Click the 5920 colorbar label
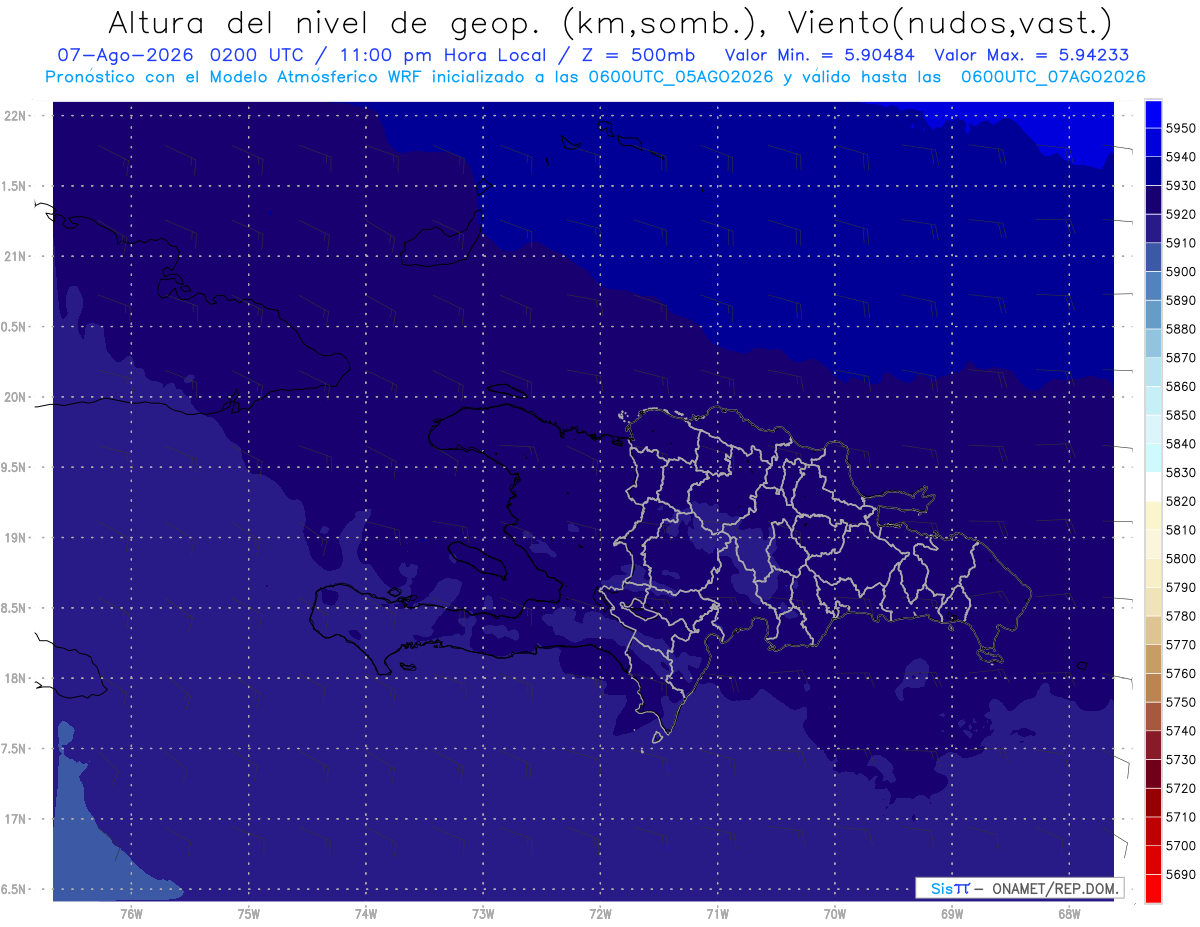This screenshot has height=927, width=1200. coord(1181,214)
